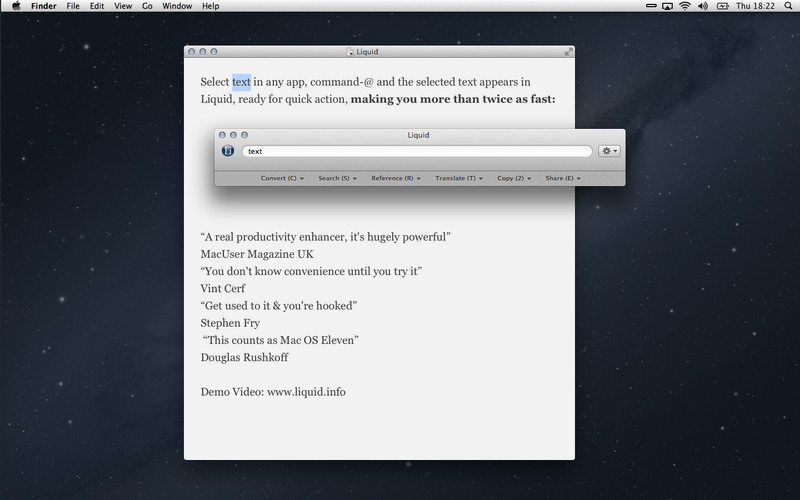Expand the Reference (R) menu

(396, 178)
